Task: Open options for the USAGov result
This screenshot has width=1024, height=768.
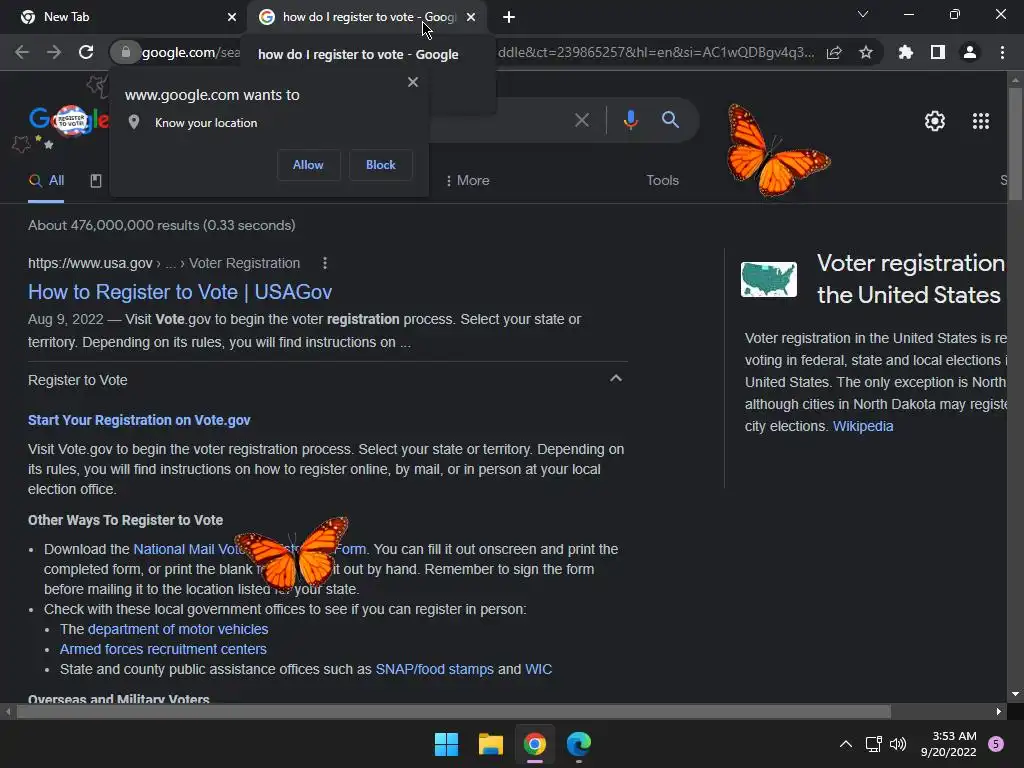Action: coord(325,263)
